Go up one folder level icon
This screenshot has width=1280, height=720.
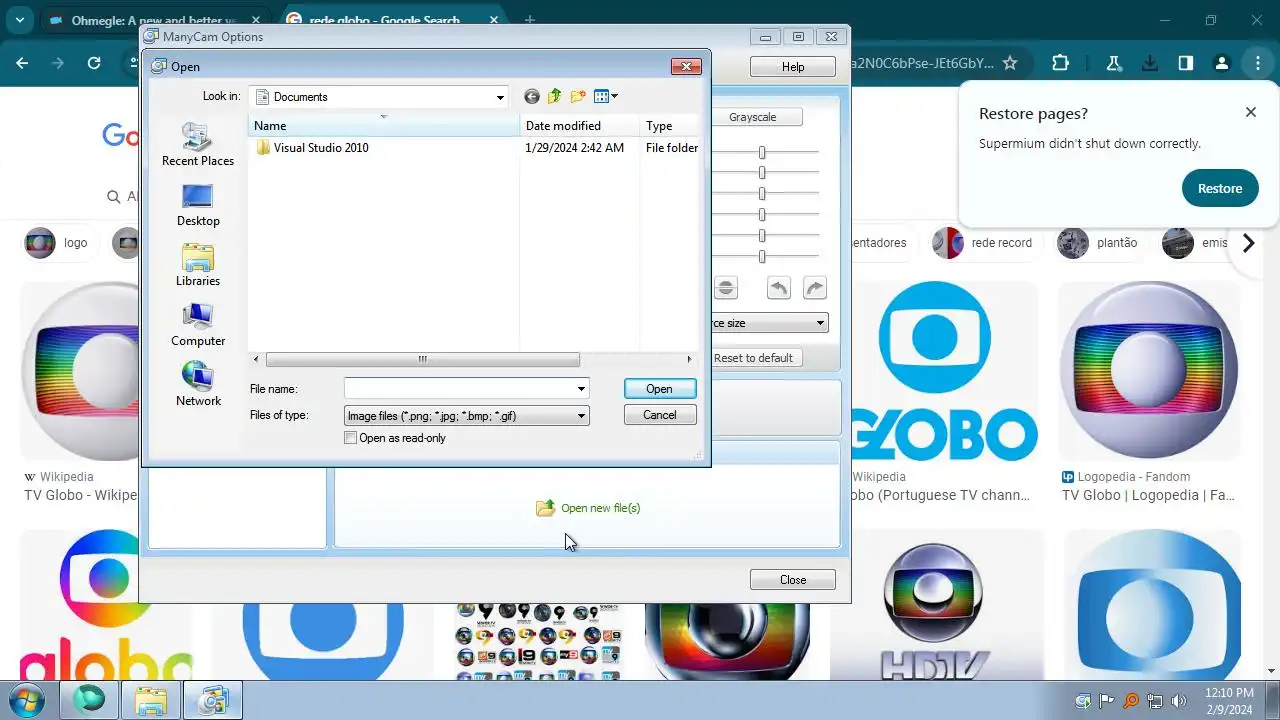[554, 97]
